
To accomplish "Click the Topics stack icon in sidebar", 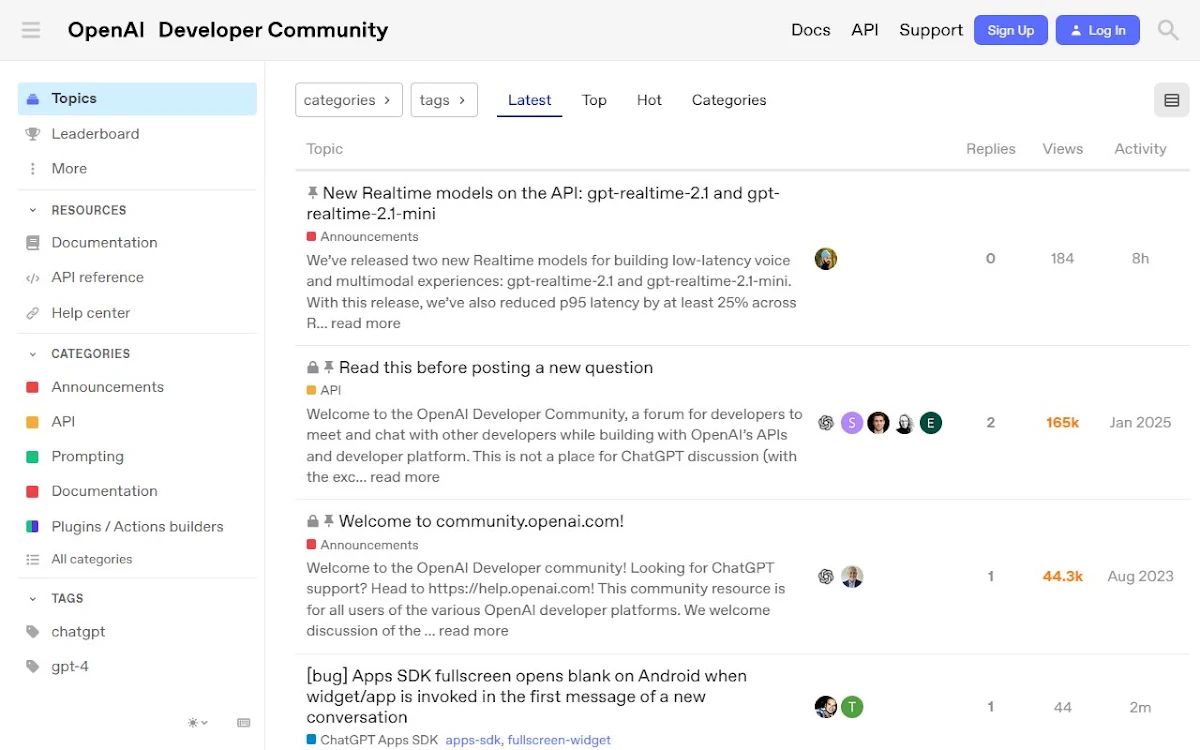I will pos(33,98).
